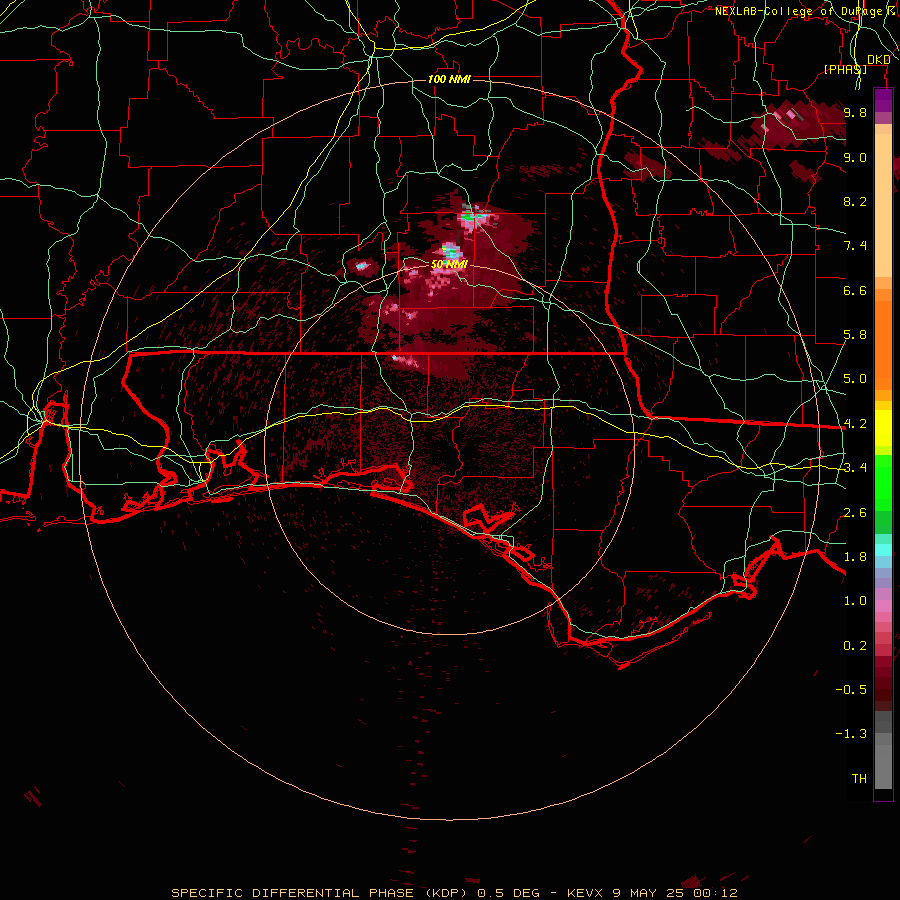The height and width of the screenshot is (900, 900).
Task: Pick the purple segment atop the color bar
Action: [x=883, y=100]
